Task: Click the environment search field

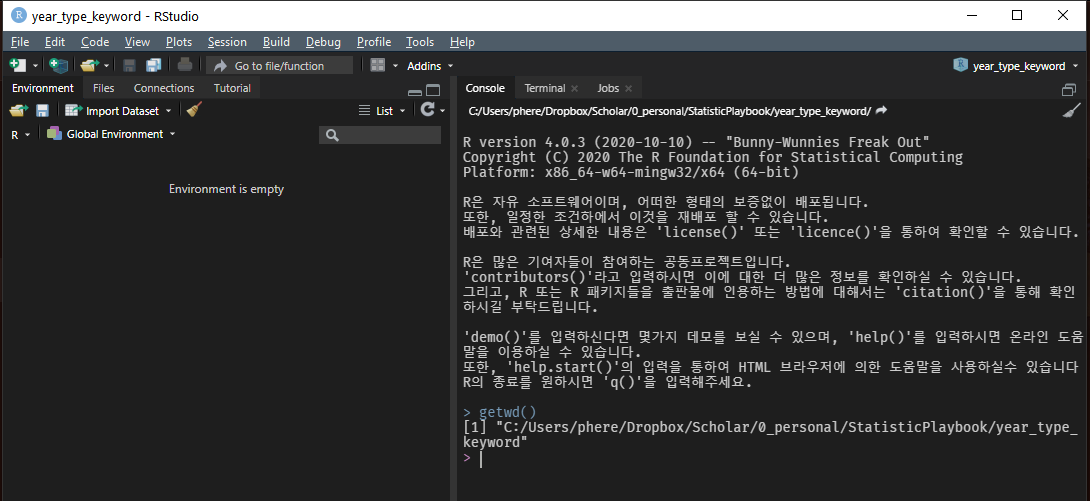Action: (x=380, y=135)
